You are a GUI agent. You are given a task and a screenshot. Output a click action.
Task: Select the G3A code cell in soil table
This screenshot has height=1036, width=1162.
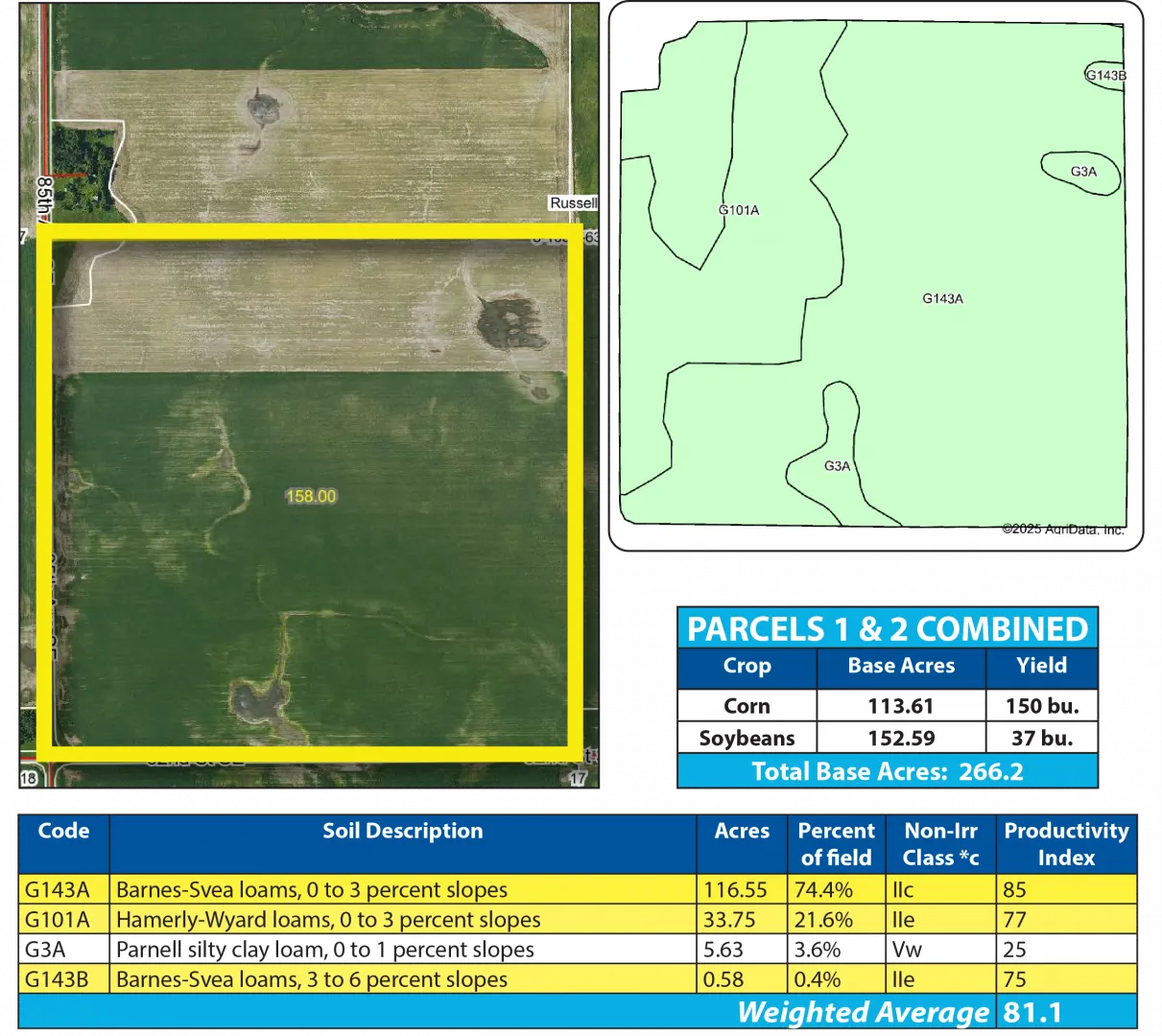(46, 950)
